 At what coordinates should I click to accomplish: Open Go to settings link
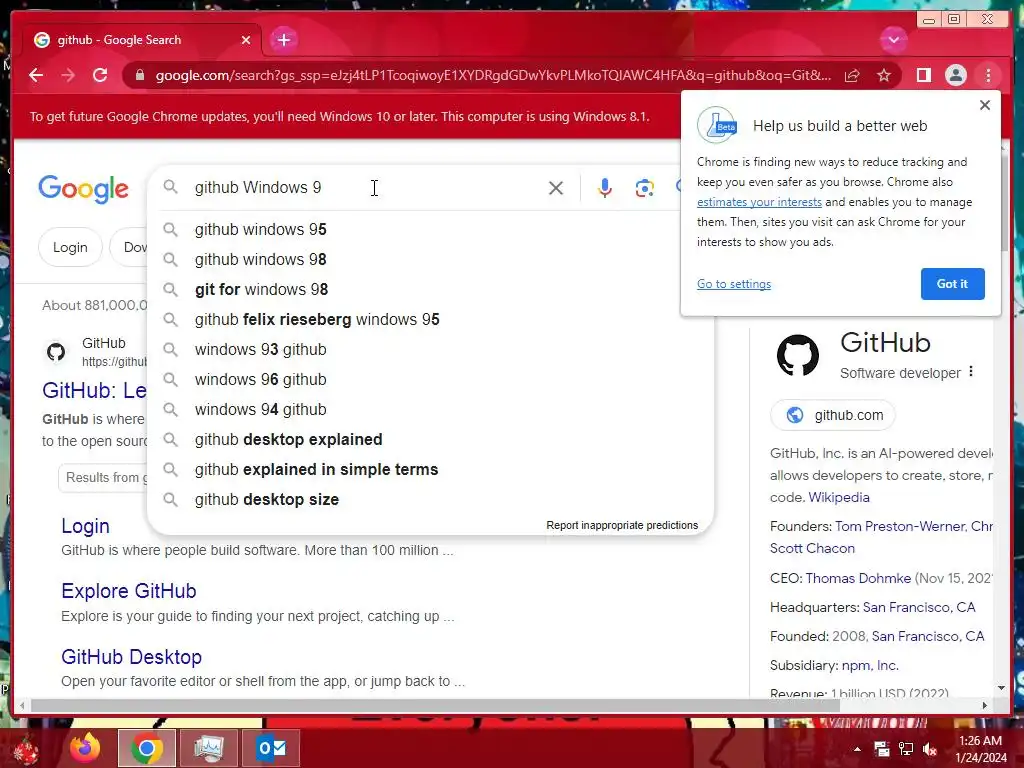point(733,284)
